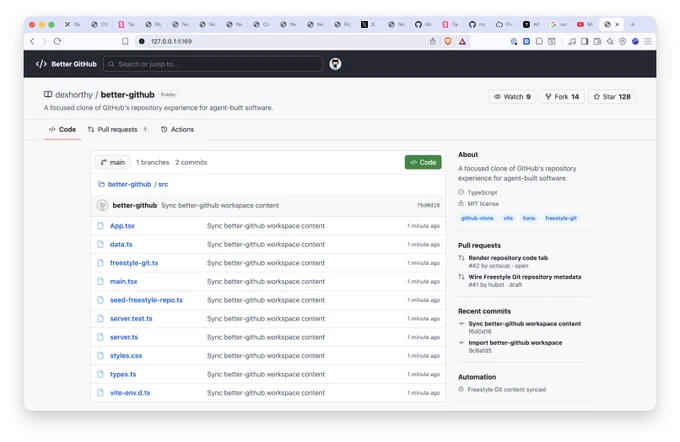
Task: Click the browser back arrow
Action: click(x=32, y=41)
